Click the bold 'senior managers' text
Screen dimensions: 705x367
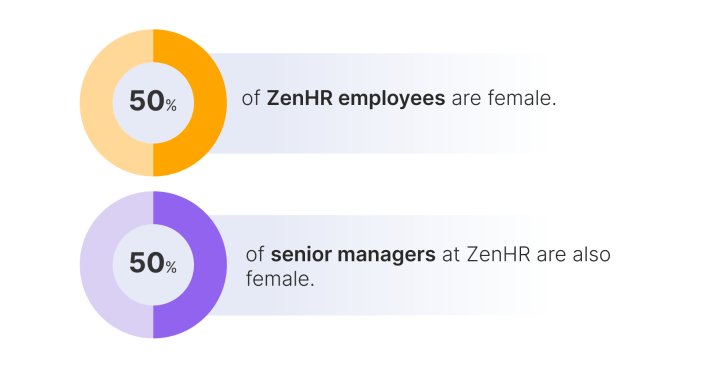pyautogui.click(x=353, y=255)
